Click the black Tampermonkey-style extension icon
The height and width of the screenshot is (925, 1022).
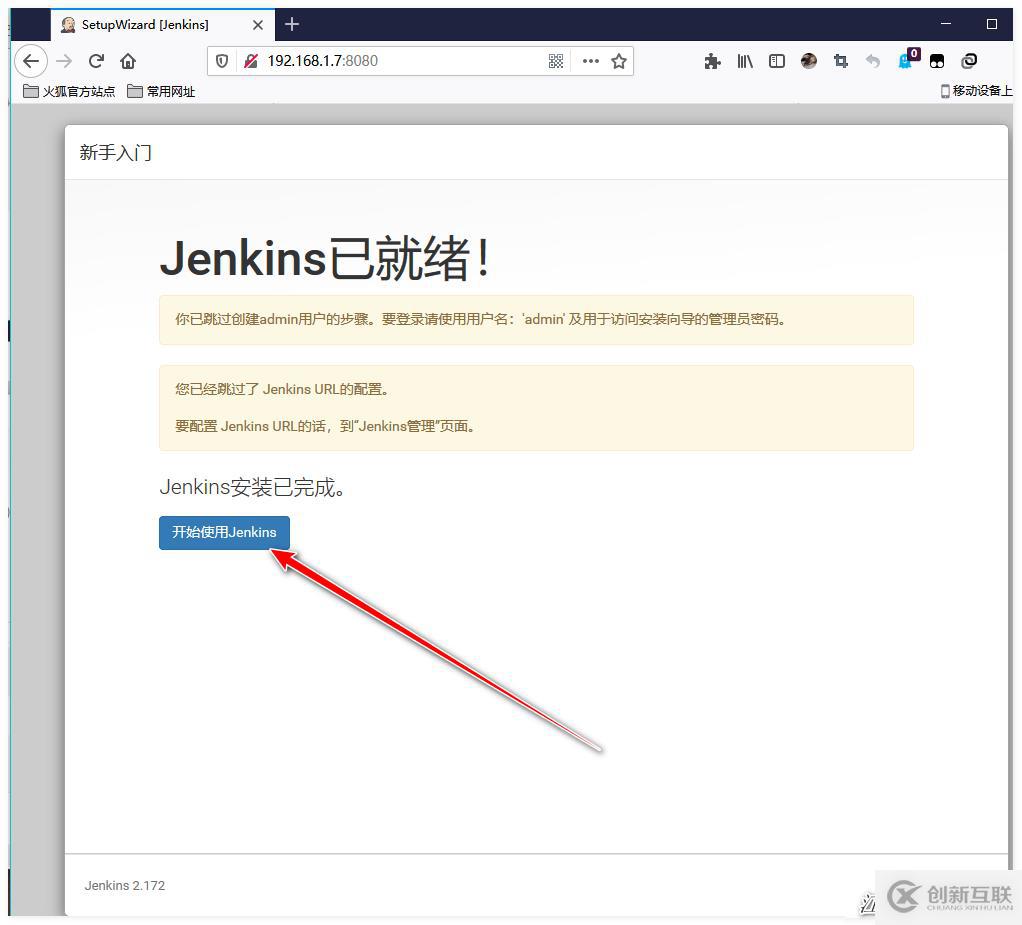point(937,61)
